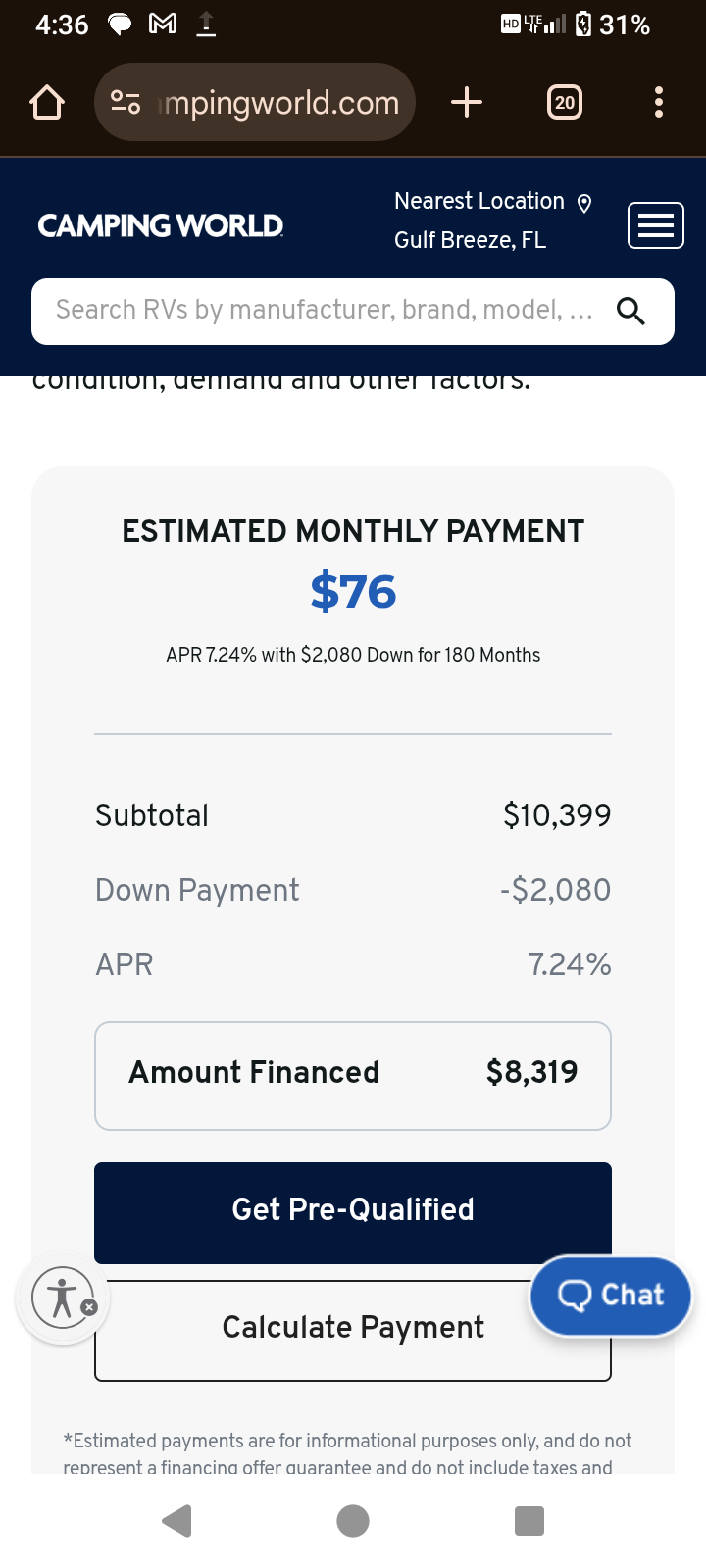This screenshot has width=706, height=1568.
Task: Tap the Camping World logo
Action: pyautogui.click(x=161, y=226)
